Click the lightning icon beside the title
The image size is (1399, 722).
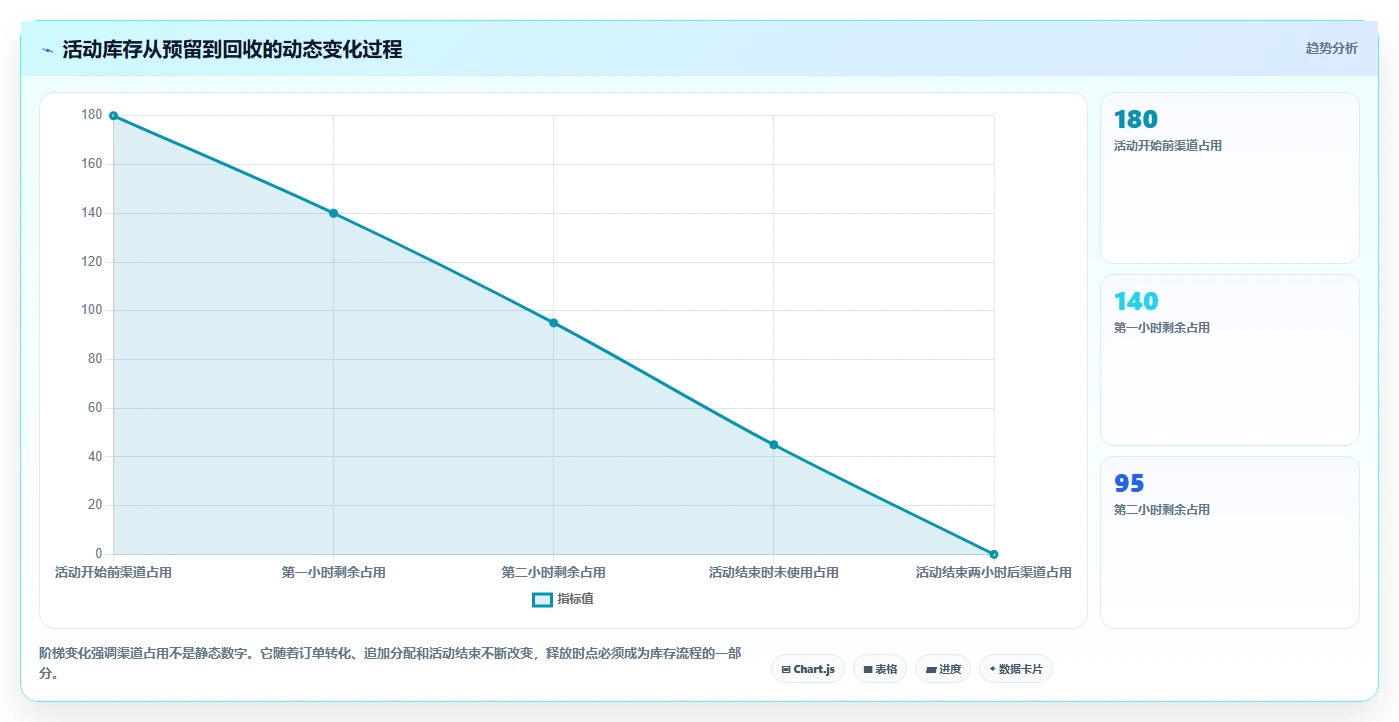[47, 50]
